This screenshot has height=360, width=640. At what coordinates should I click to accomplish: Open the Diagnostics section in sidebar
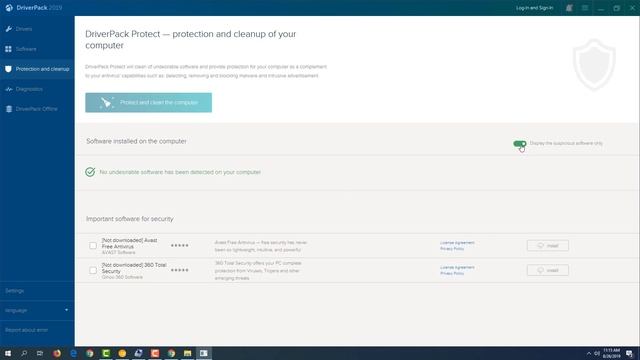coord(37,89)
